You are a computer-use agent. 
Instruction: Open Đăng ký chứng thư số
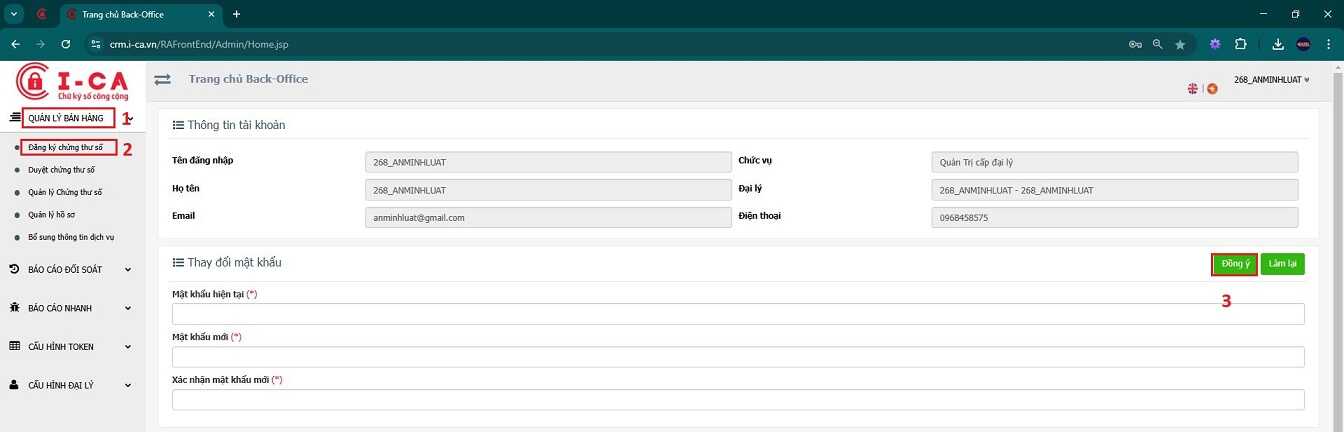pyautogui.click(x=65, y=148)
